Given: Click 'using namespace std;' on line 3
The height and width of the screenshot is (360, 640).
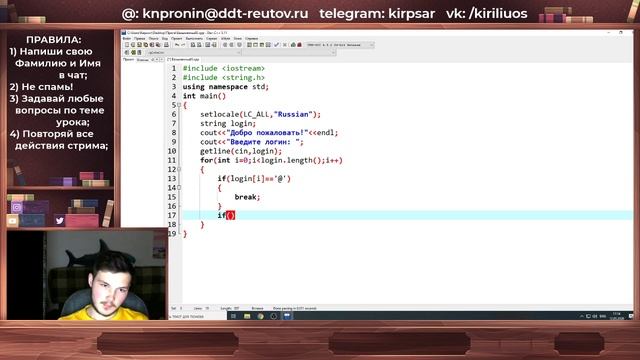Looking at the screenshot, I should (226, 87).
